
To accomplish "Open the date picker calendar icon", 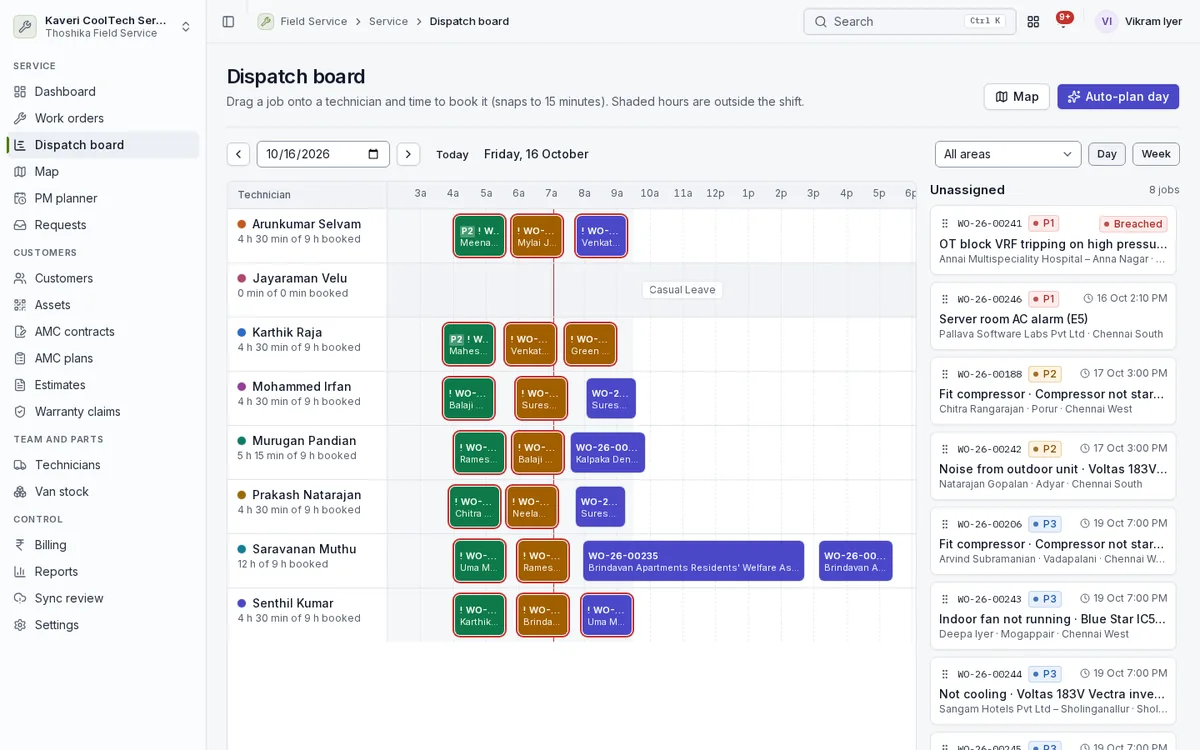I will click(x=373, y=154).
